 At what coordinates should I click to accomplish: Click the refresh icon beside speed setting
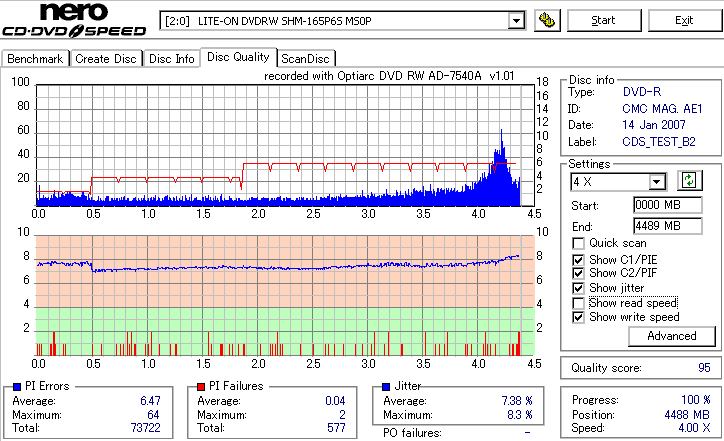tap(689, 181)
